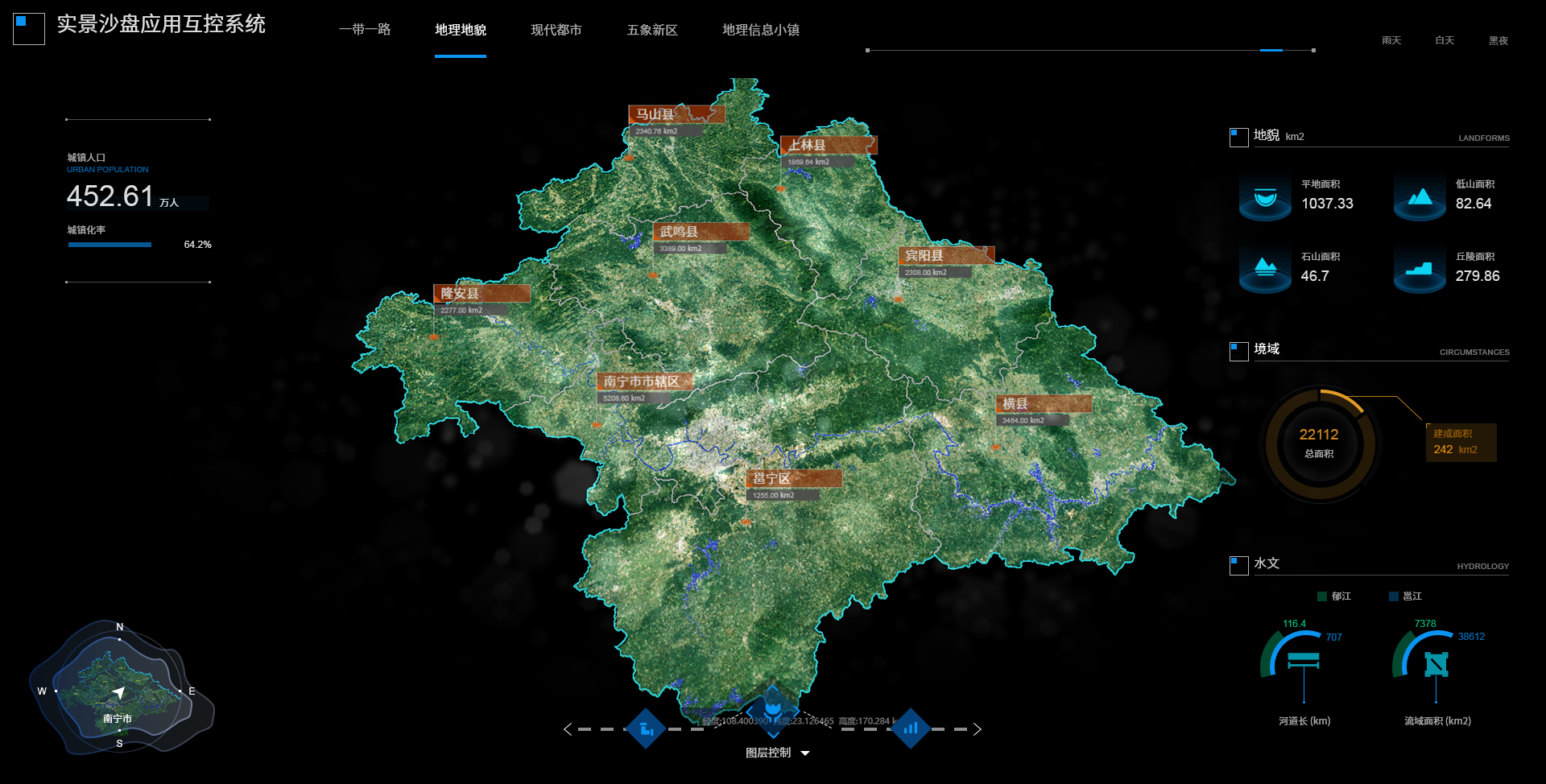Select the 雨天 rainy weather mode
The height and width of the screenshot is (784, 1546).
pyautogui.click(x=1391, y=40)
